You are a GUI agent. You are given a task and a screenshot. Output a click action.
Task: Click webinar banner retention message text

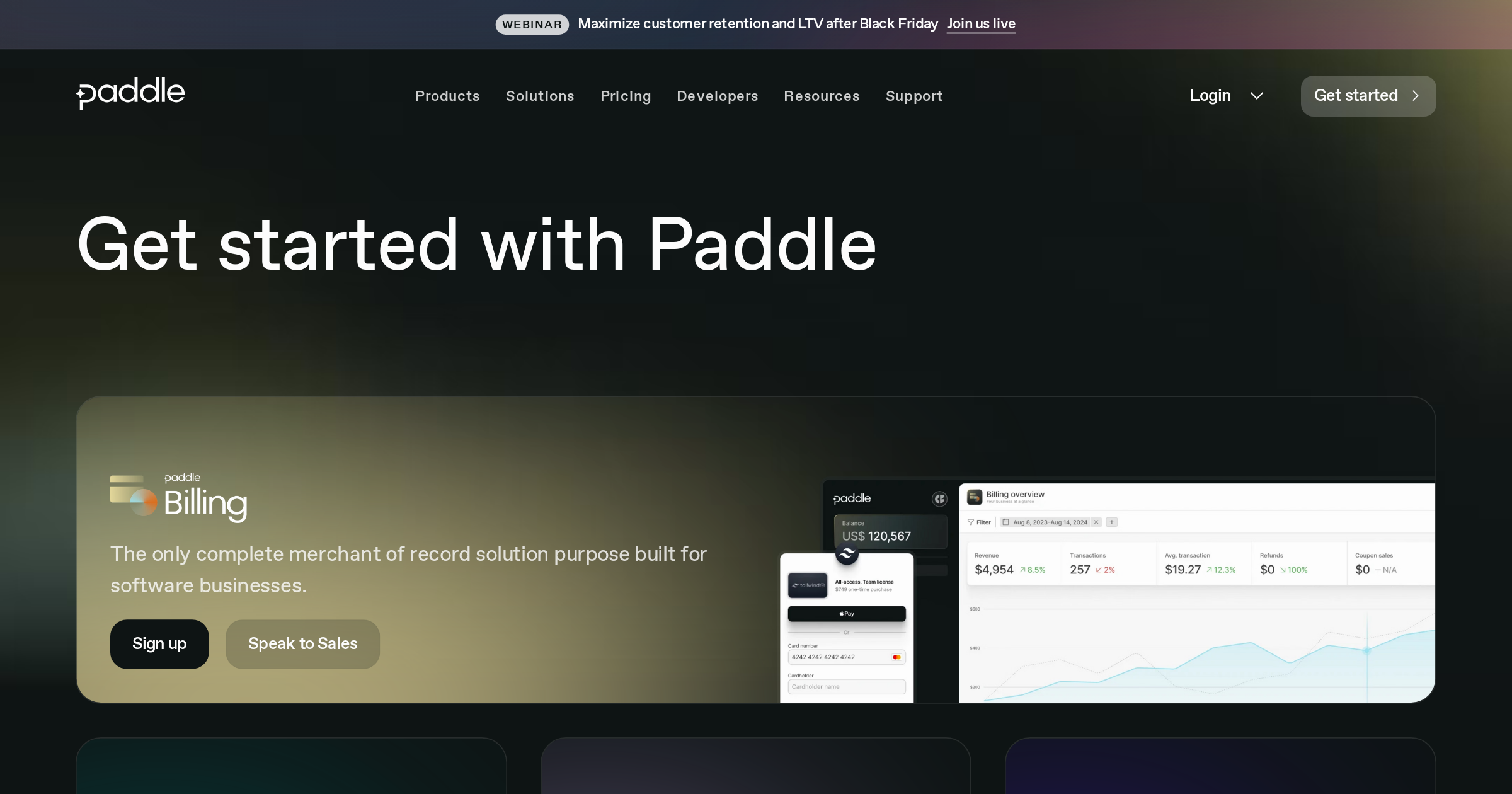click(758, 24)
